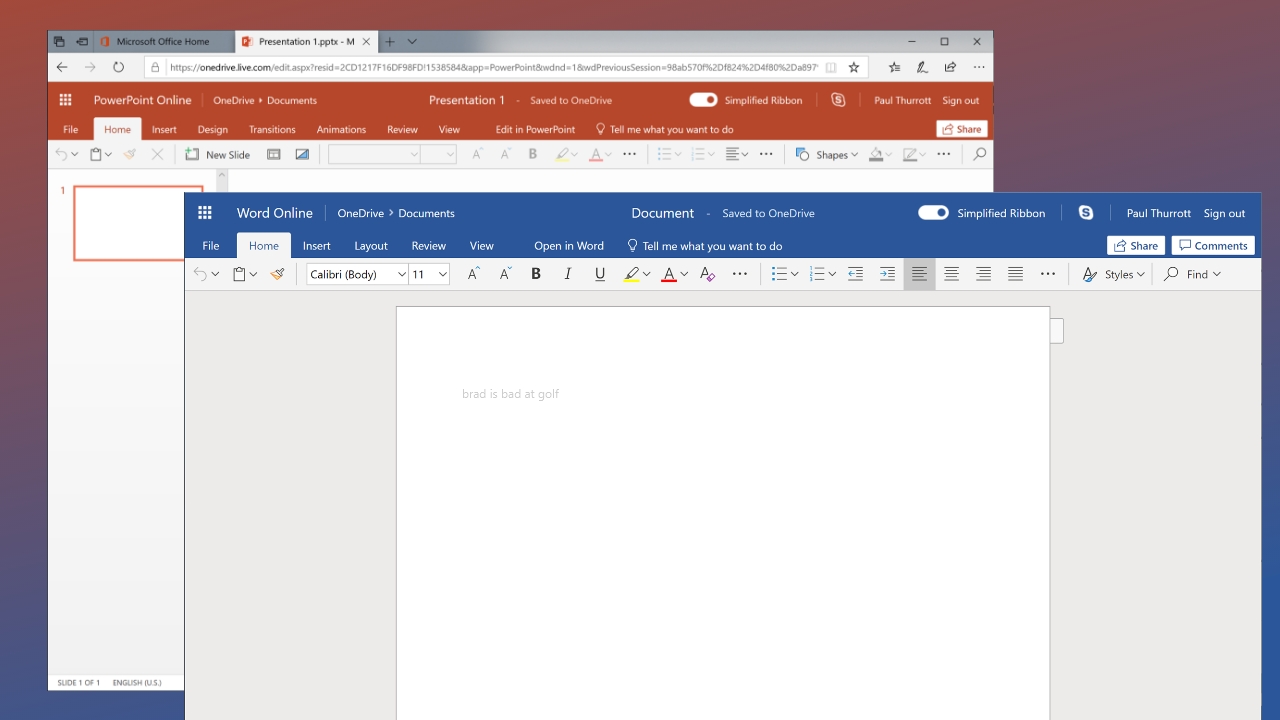The image size is (1280, 720).
Task: Open Styles dropdown in Word
Action: (x=1113, y=274)
